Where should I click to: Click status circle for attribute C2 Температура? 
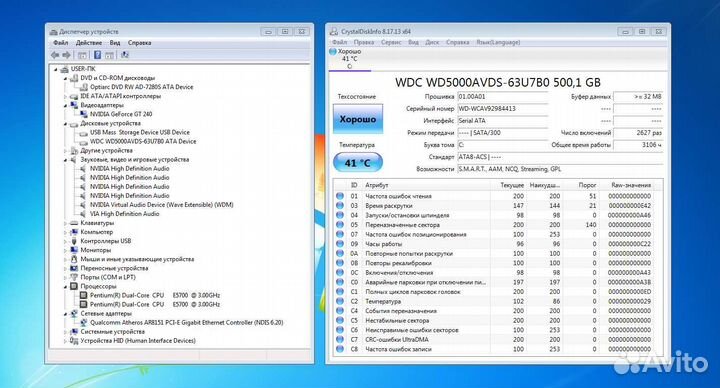coord(340,301)
